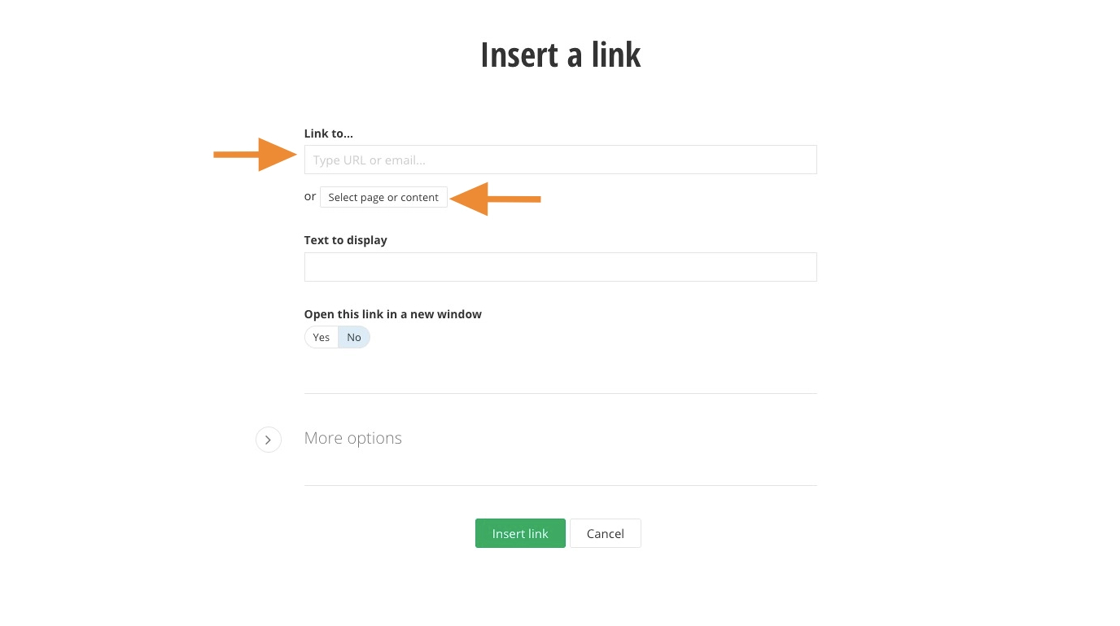Cancel the insert link dialog
Image resolution: width=1120 pixels, height=626 pixels.
pyautogui.click(x=605, y=534)
